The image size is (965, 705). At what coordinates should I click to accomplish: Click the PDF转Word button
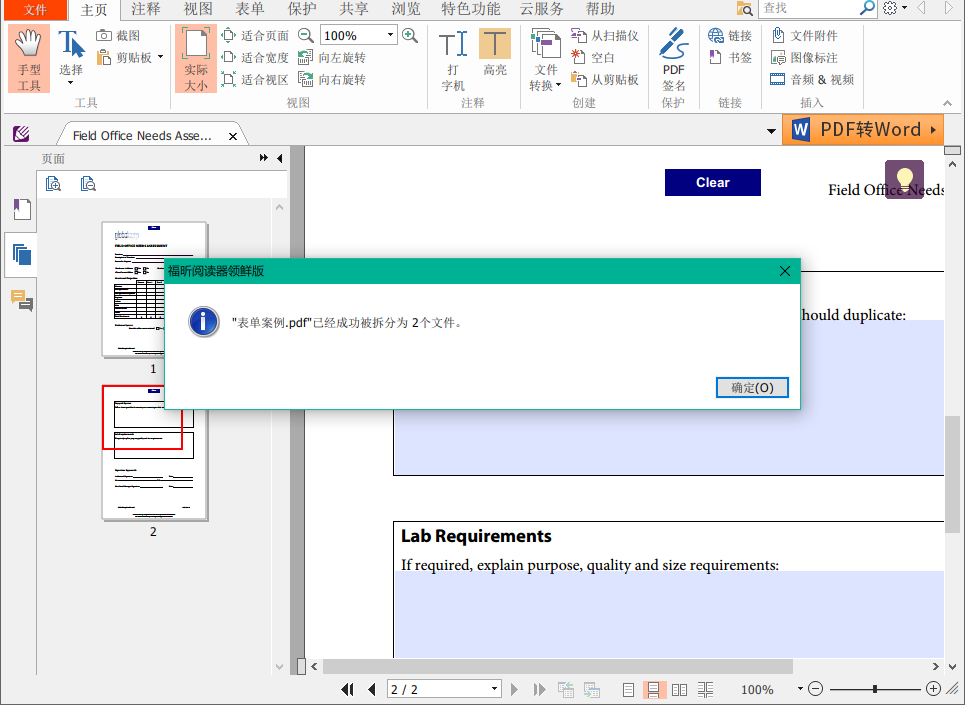862,130
